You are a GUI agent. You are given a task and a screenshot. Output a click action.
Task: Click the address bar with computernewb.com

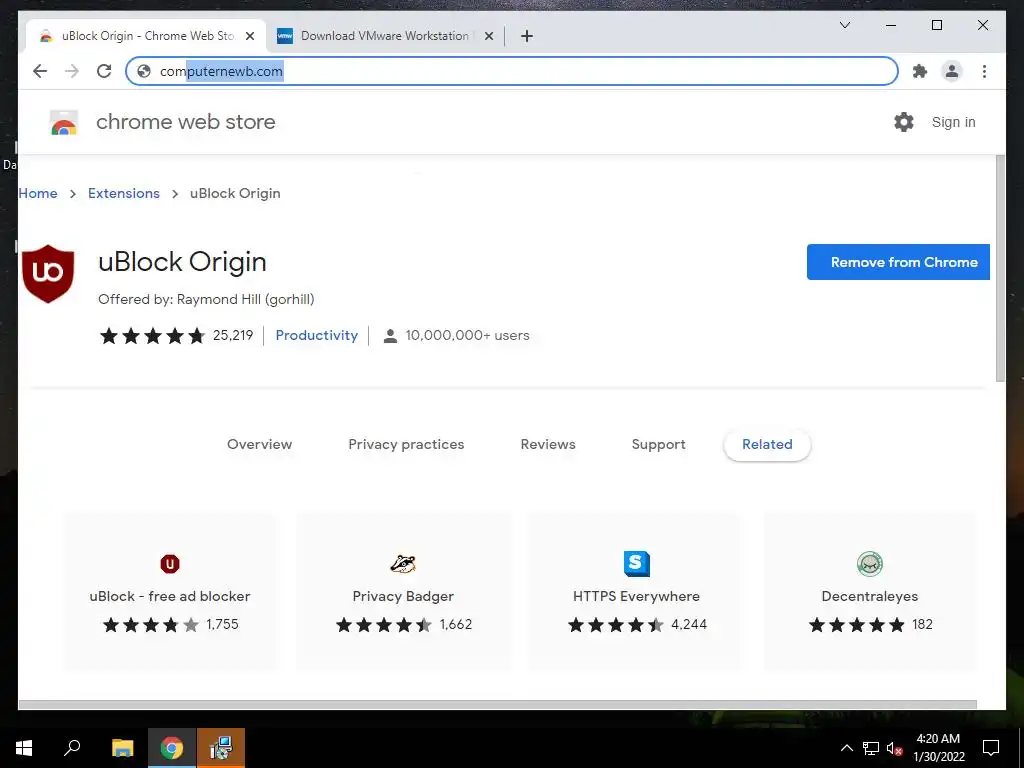[x=511, y=71]
